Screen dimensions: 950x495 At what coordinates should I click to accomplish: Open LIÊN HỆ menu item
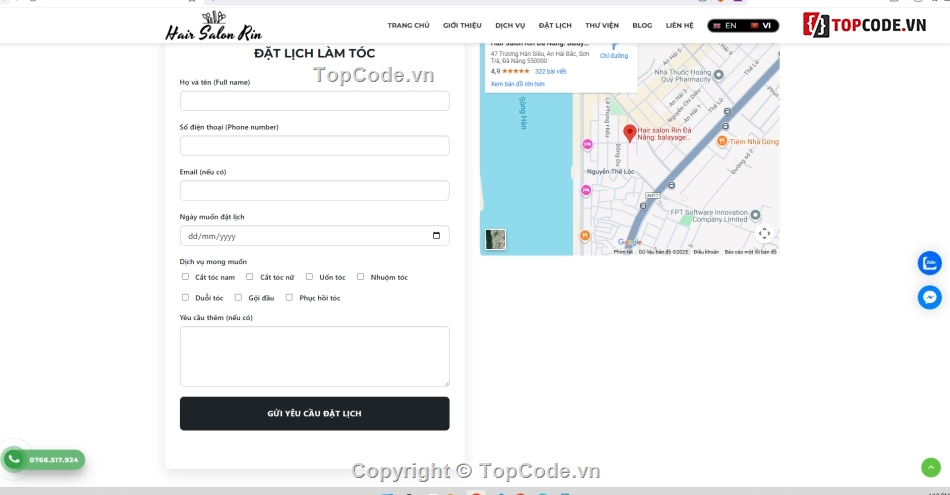pos(680,25)
